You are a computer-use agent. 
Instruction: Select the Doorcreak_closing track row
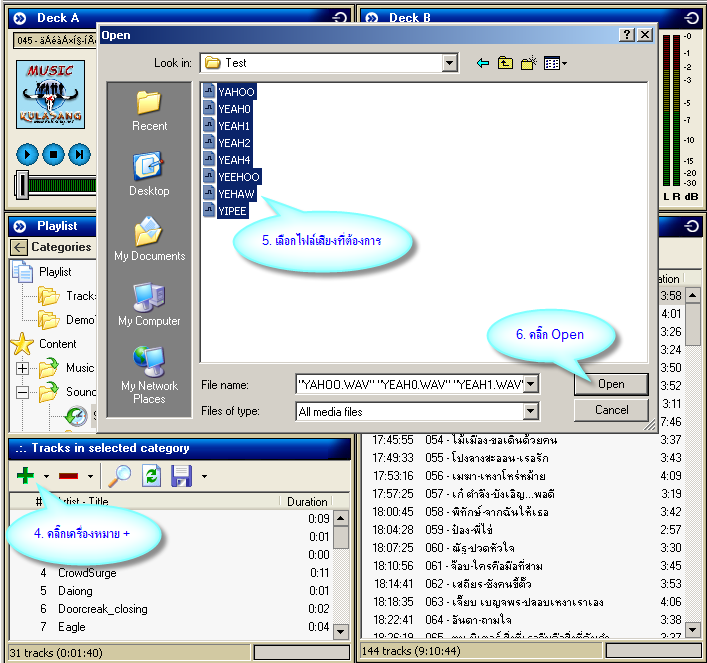(x=171, y=609)
